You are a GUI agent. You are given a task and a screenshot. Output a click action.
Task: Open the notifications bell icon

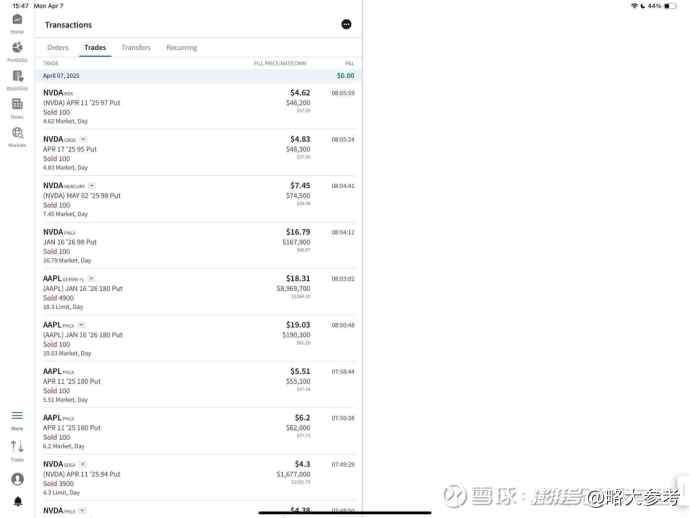[18, 501]
